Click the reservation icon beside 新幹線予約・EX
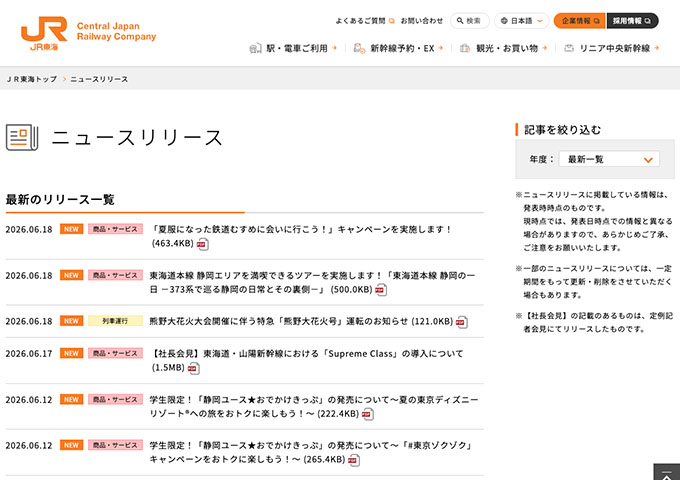 coord(359,49)
